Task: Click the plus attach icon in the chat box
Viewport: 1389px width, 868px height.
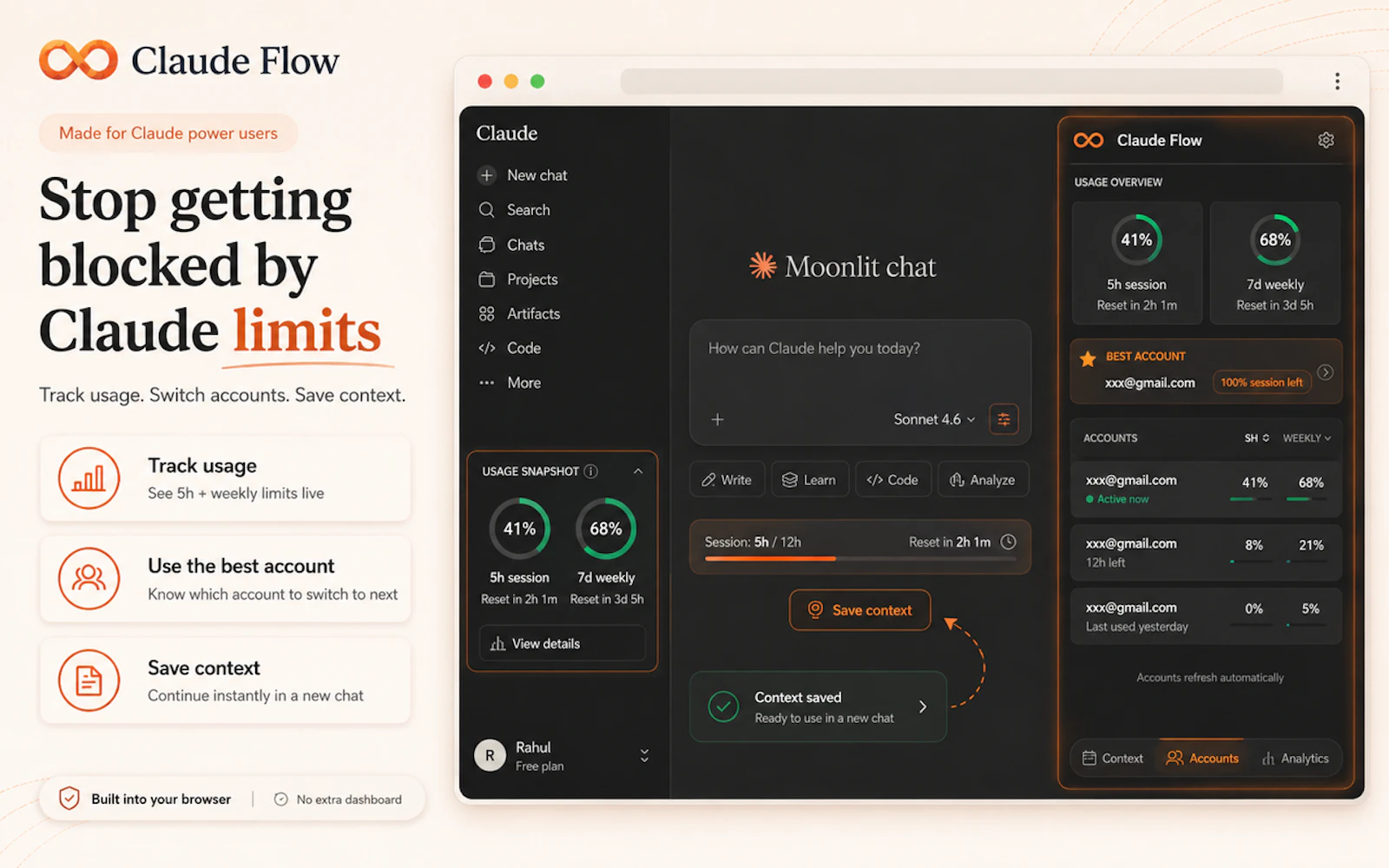Action: click(717, 419)
